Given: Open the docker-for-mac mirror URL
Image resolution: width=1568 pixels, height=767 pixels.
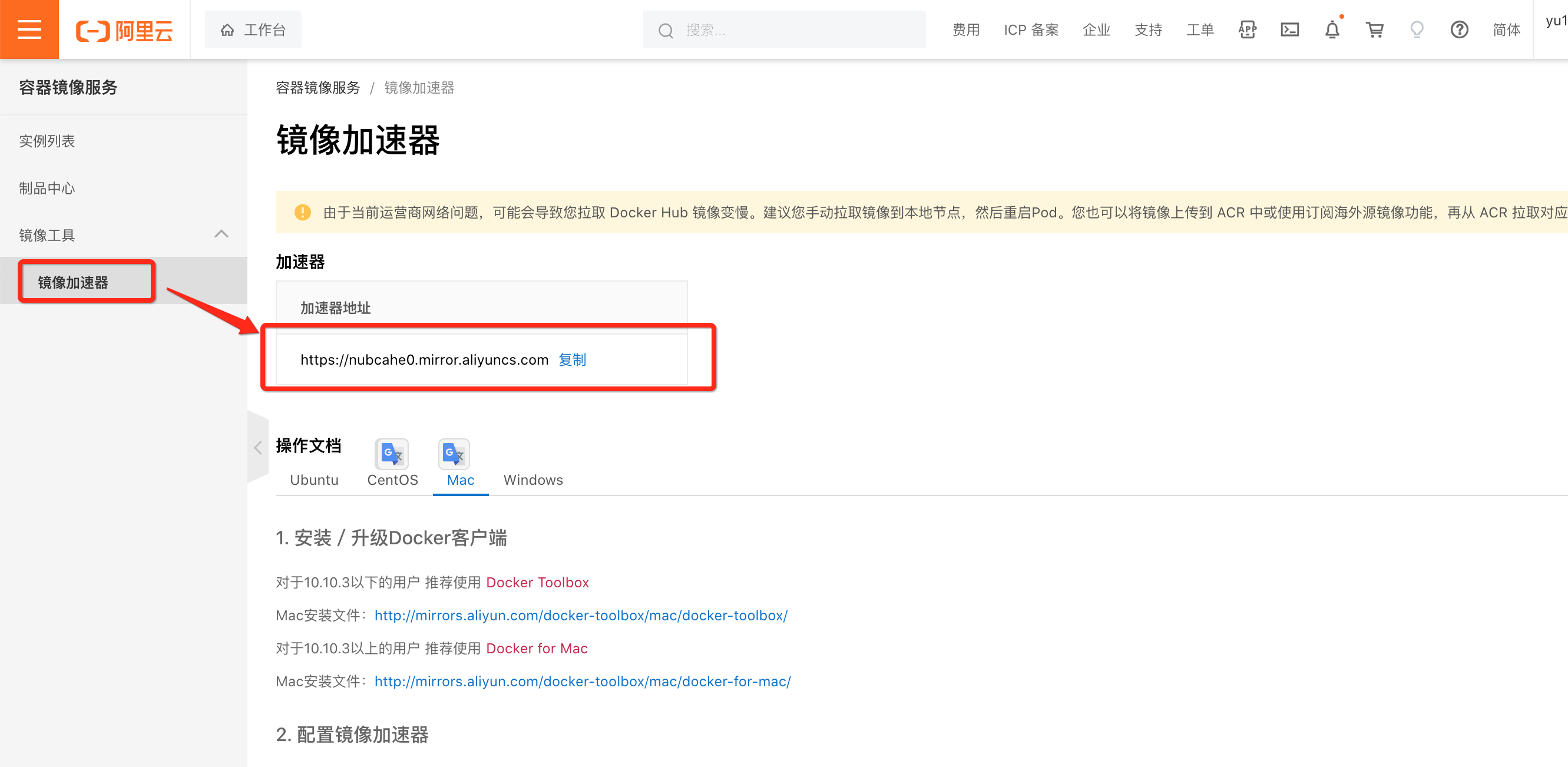Looking at the screenshot, I should (583, 681).
